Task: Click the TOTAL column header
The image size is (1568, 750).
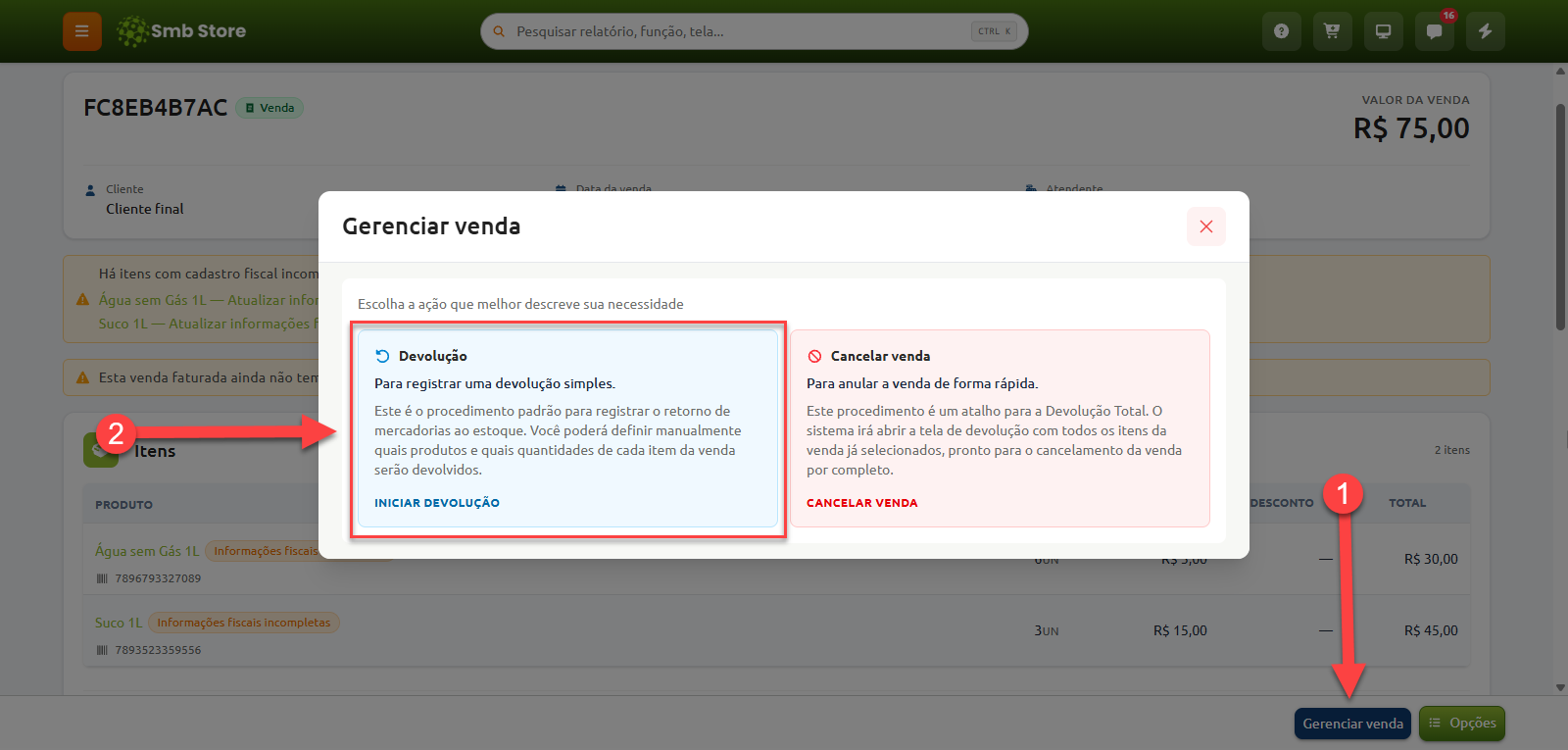Action: click(1407, 503)
